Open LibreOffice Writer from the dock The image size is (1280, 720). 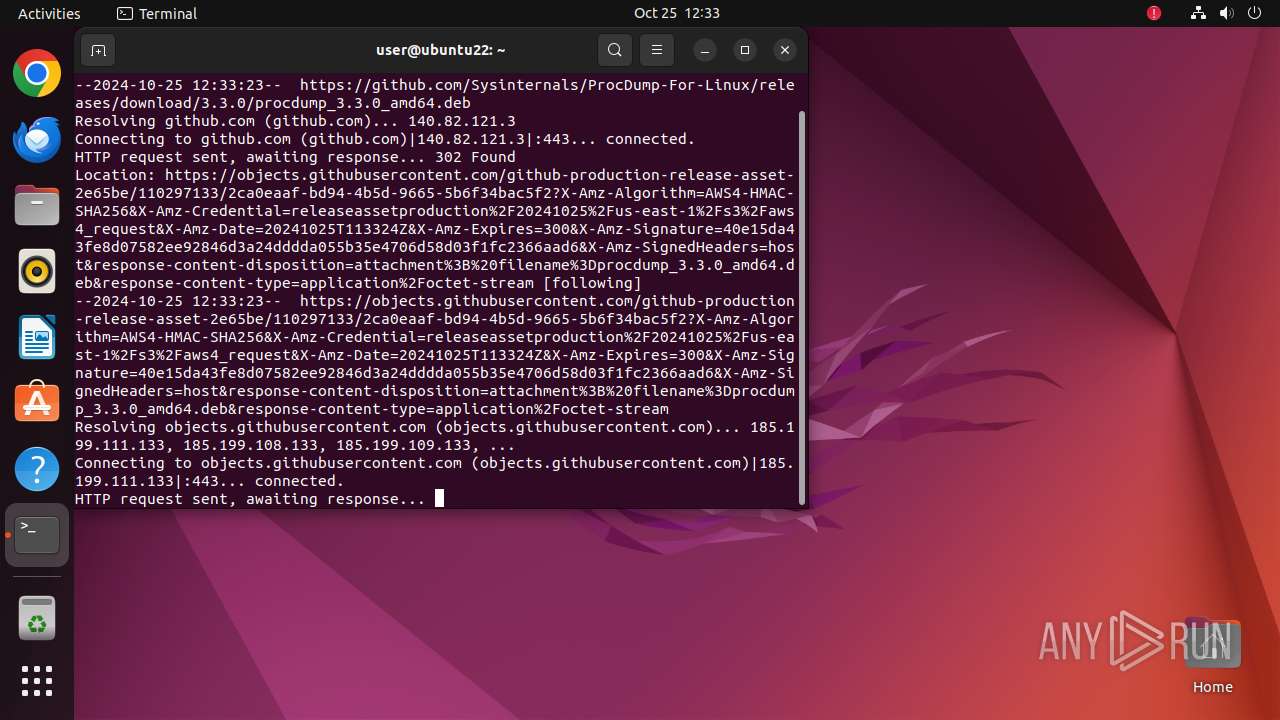(x=37, y=337)
